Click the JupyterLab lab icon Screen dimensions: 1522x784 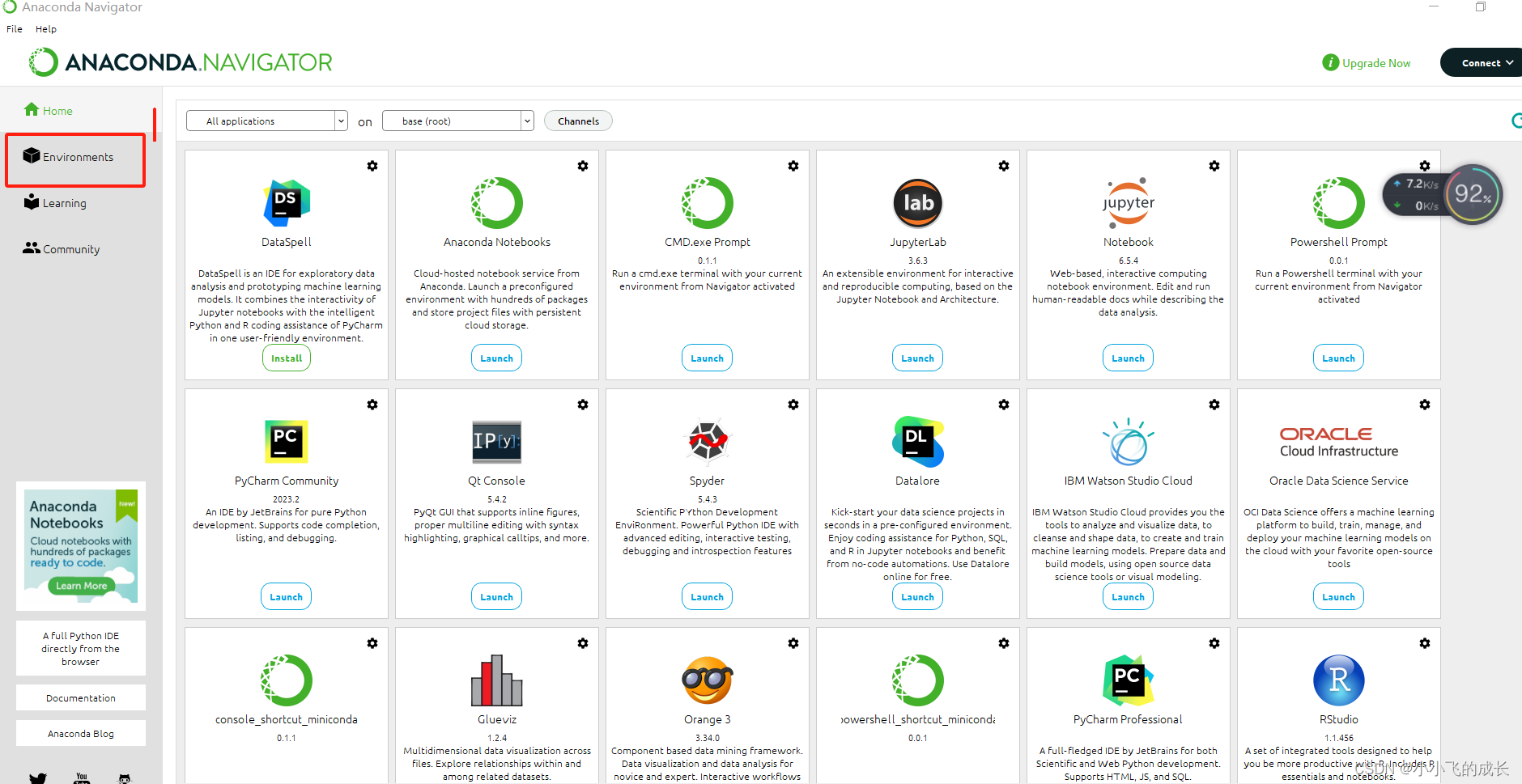pos(917,202)
